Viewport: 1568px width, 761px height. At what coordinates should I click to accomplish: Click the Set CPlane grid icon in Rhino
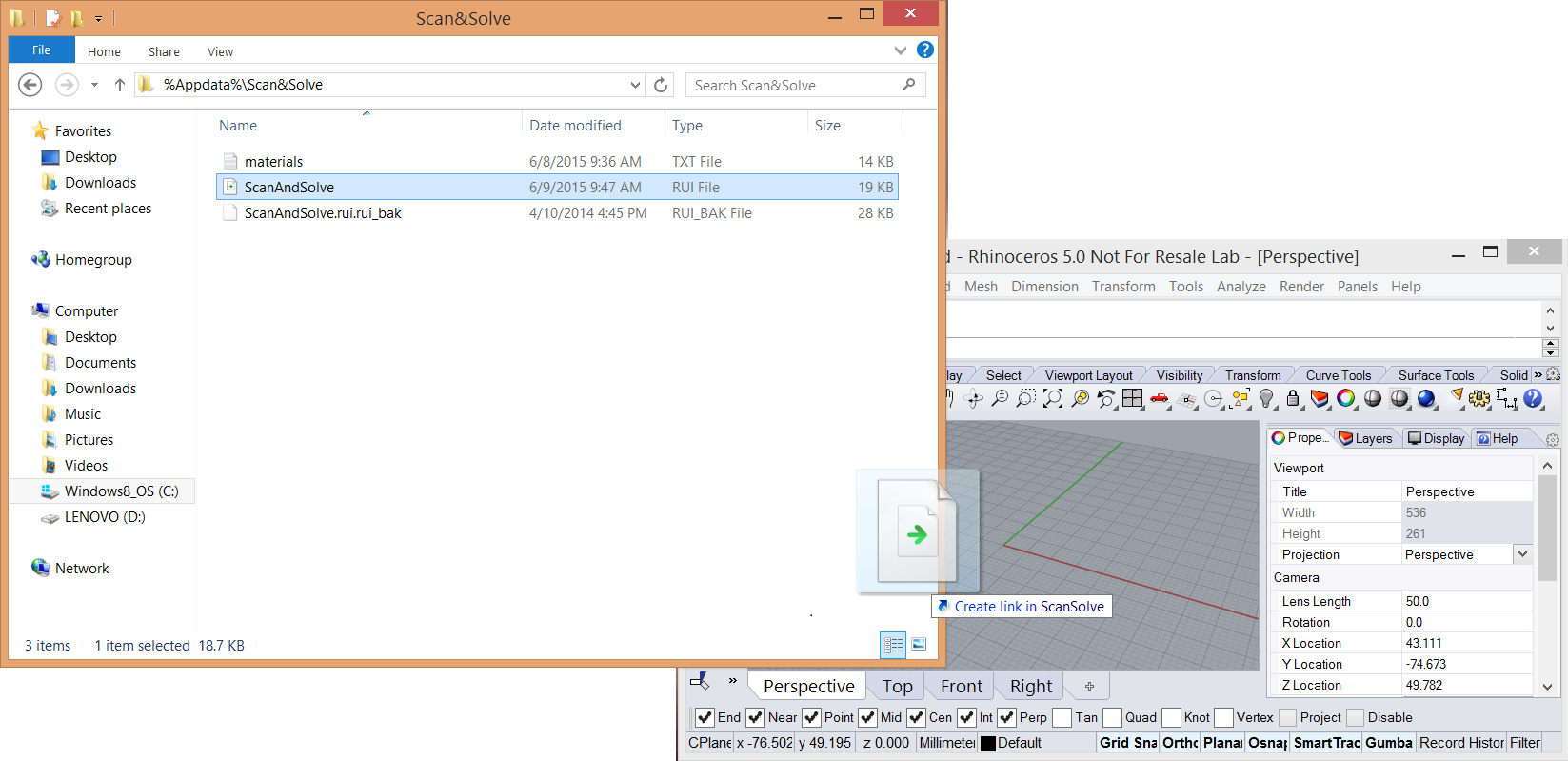1187,399
